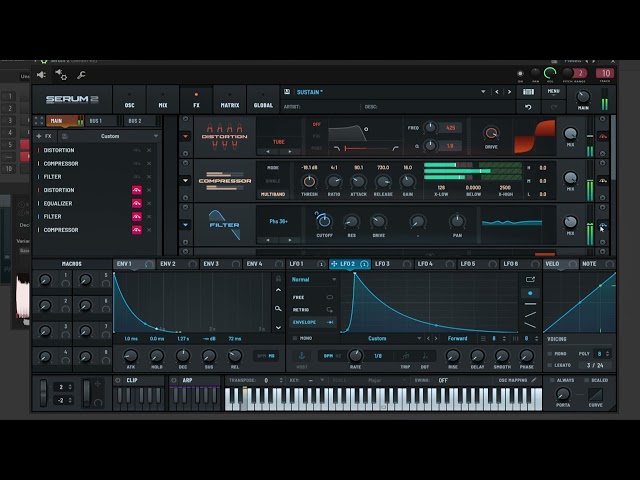The width and height of the screenshot is (640, 480).
Task: Select the TUBE distortion type display
Action: (279, 142)
